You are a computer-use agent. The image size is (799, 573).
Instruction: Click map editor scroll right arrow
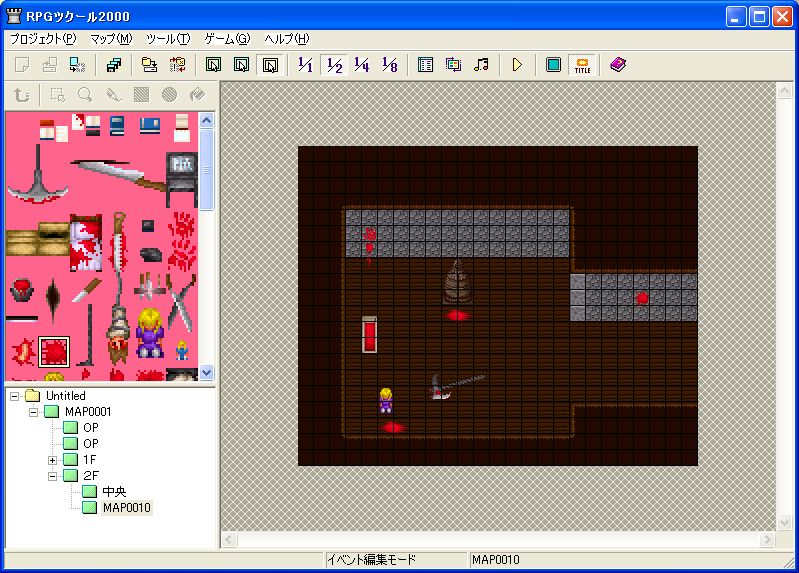[x=767, y=539]
